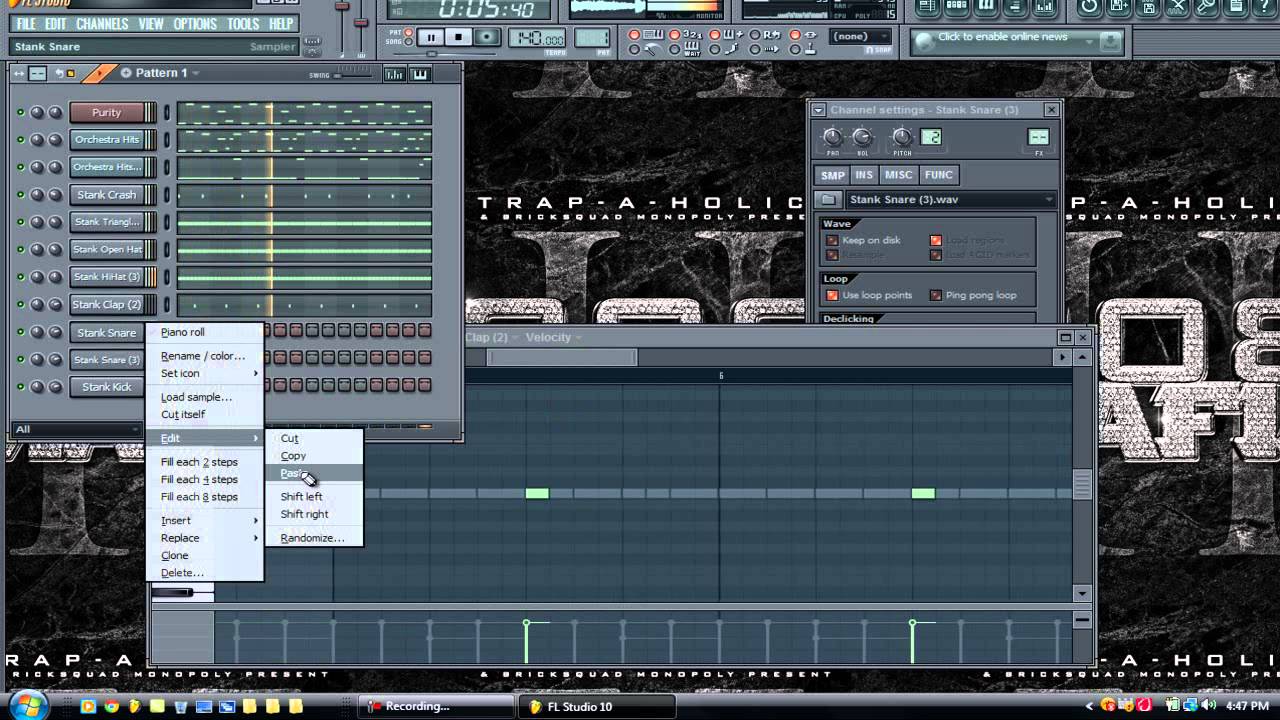Stop playback with the stop button
Screen dimensions: 1280x720
pyautogui.click(x=459, y=37)
